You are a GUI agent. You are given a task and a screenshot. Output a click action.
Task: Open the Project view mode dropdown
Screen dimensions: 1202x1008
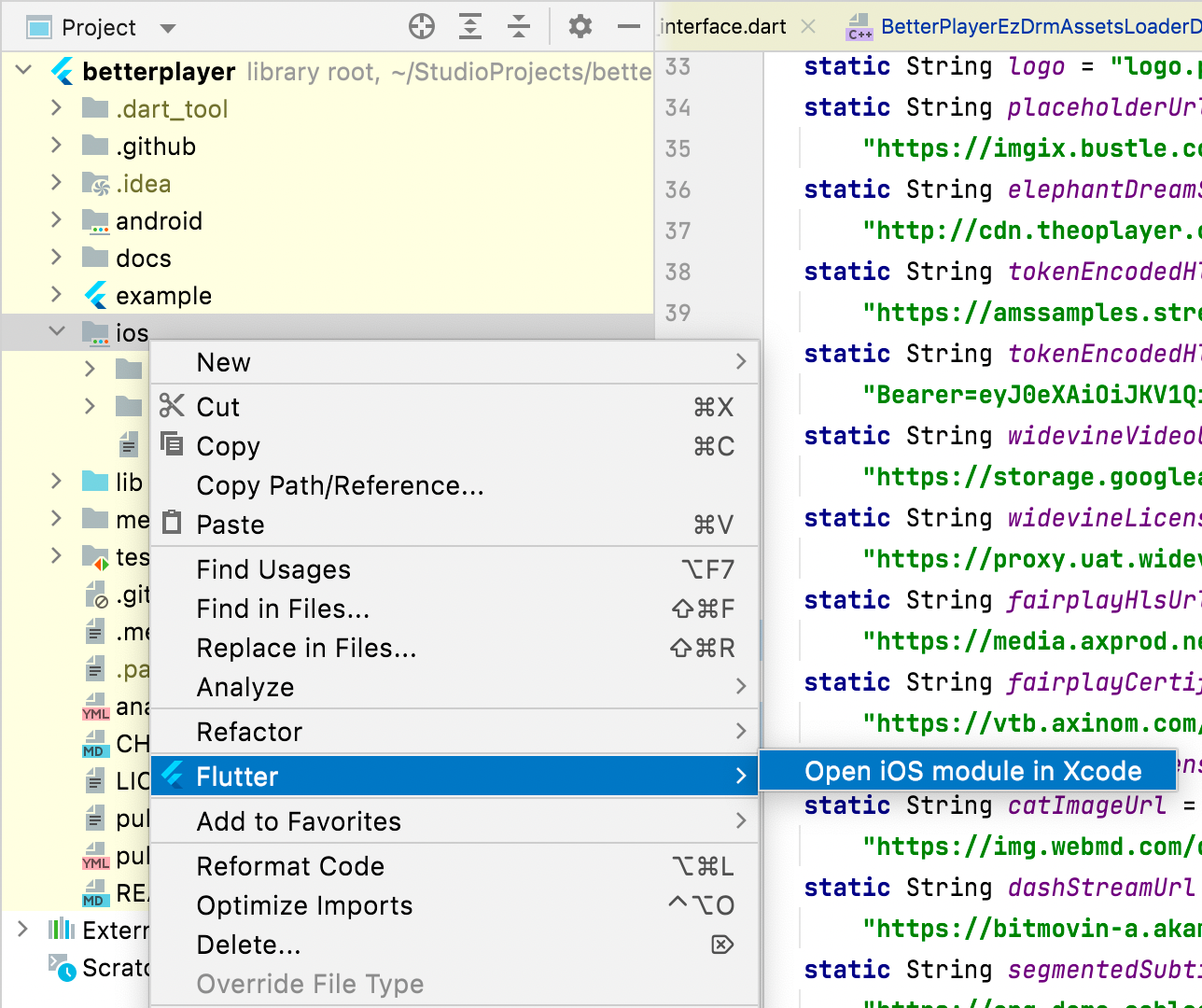pyautogui.click(x=168, y=26)
